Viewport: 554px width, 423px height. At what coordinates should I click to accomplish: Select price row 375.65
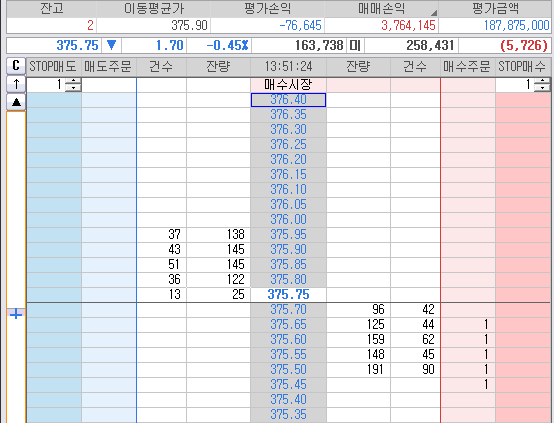pyautogui.click(x=288, y=325)
